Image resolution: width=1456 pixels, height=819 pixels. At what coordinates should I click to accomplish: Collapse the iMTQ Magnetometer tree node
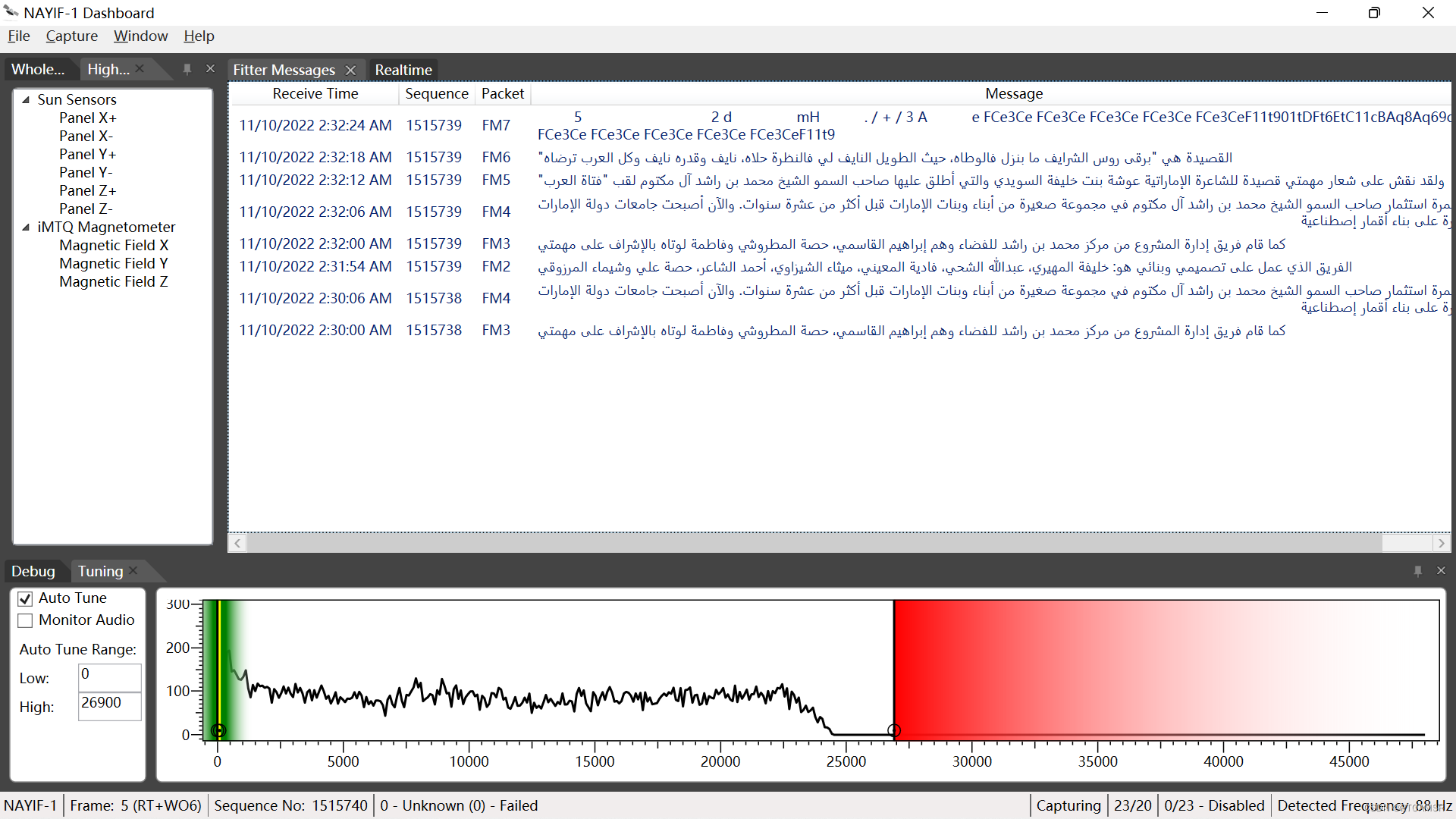[26, 227]
